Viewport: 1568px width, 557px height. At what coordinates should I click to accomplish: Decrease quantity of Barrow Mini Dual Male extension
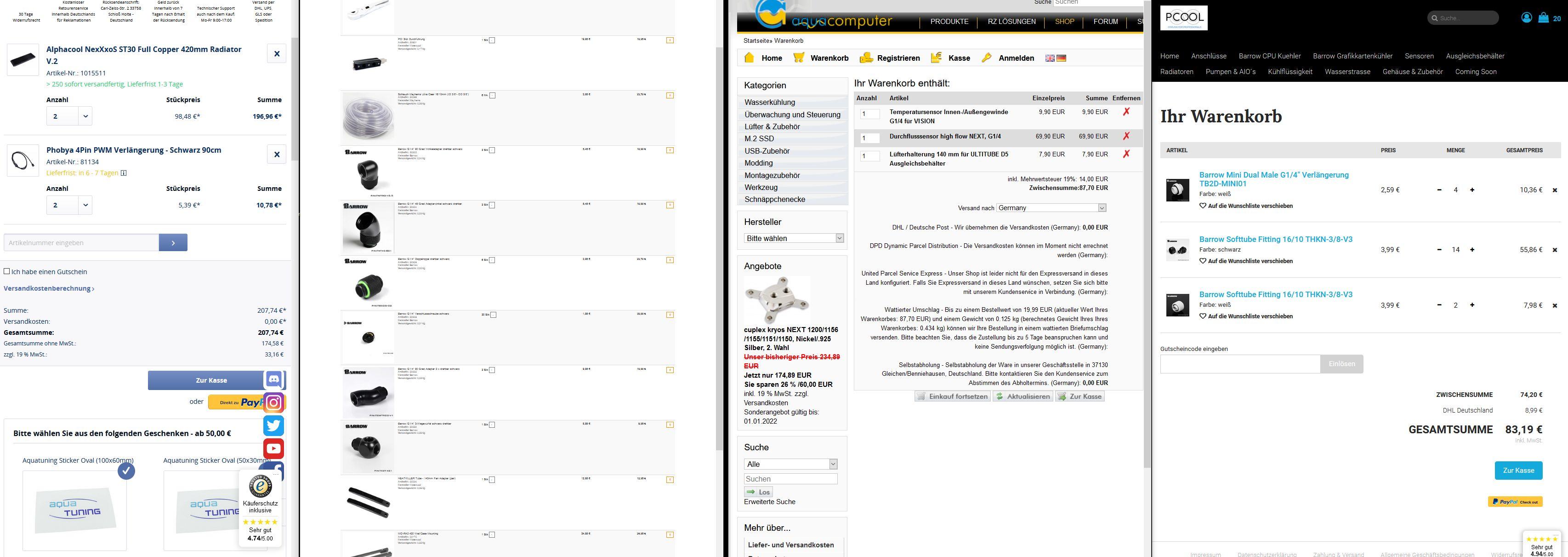pyautogui.click(x=1439, y=189)
